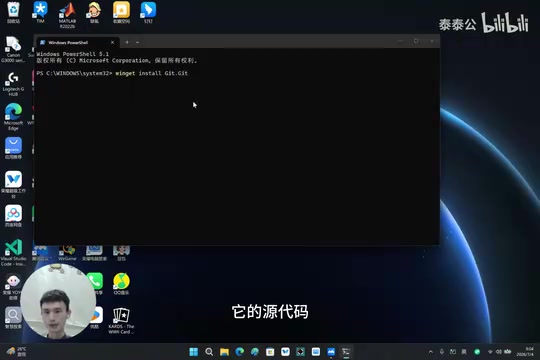Open the weather widget on the taskbar
This screenshot has height=360, width=540.
[17, 351]
